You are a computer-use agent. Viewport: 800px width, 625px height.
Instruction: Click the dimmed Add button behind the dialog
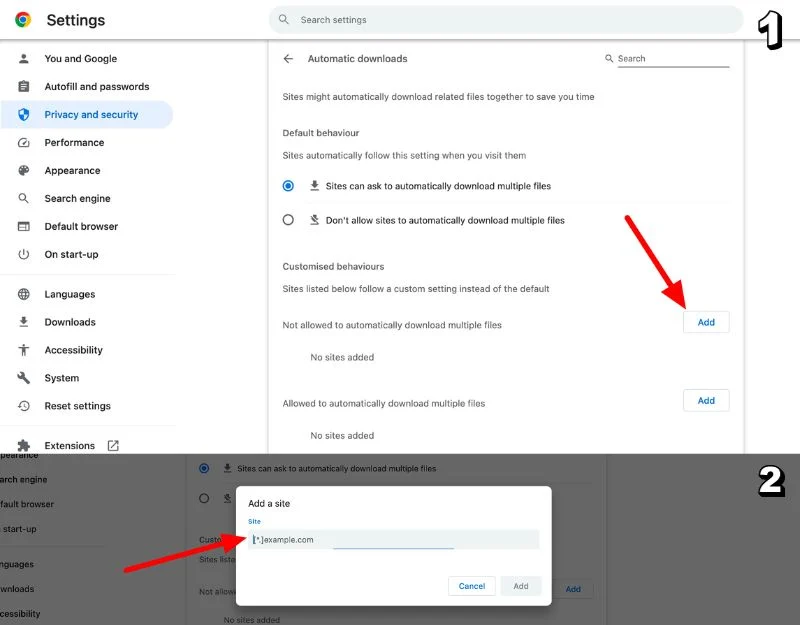573,589
